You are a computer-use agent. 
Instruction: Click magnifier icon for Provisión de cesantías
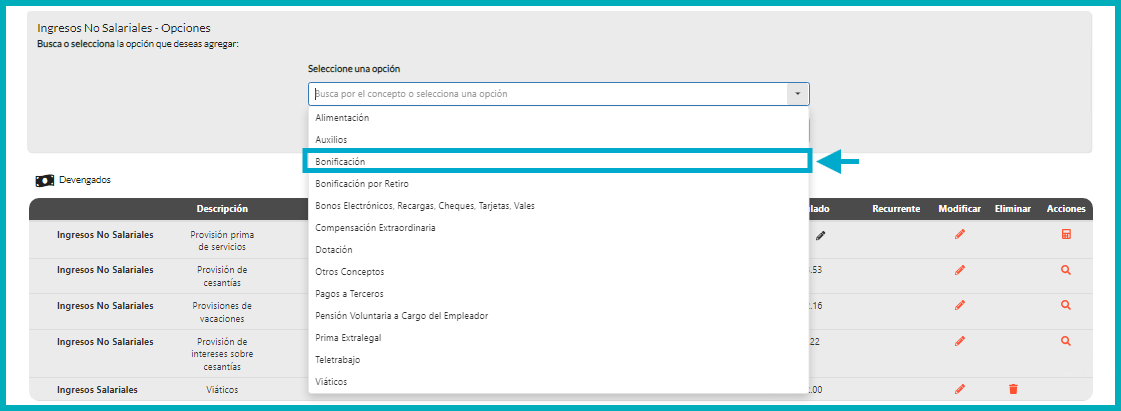(x=1066, y=270)
